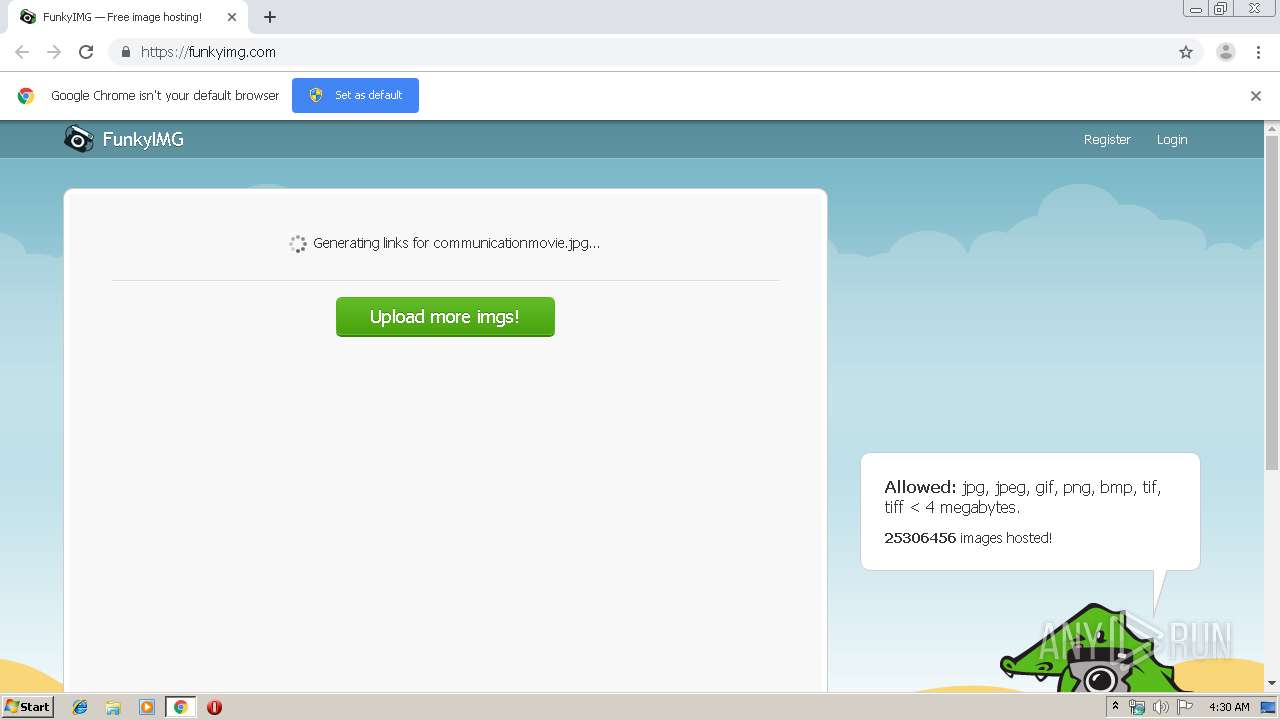The height and width of the screenshot is (720, 1280).
Task: Go back to previous page
Action: click(22, 52)
